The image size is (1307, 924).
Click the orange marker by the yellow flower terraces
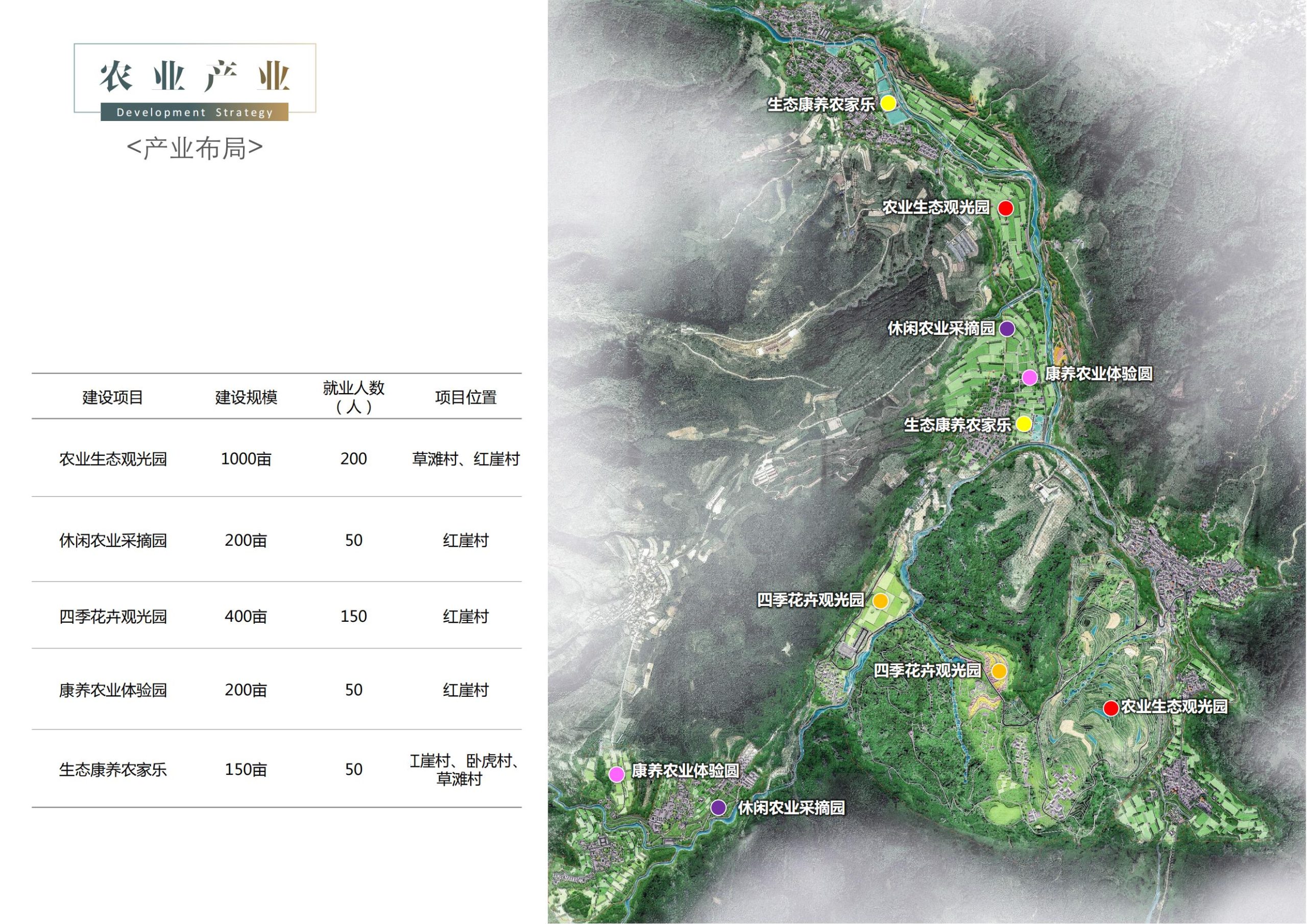(999, 671)
